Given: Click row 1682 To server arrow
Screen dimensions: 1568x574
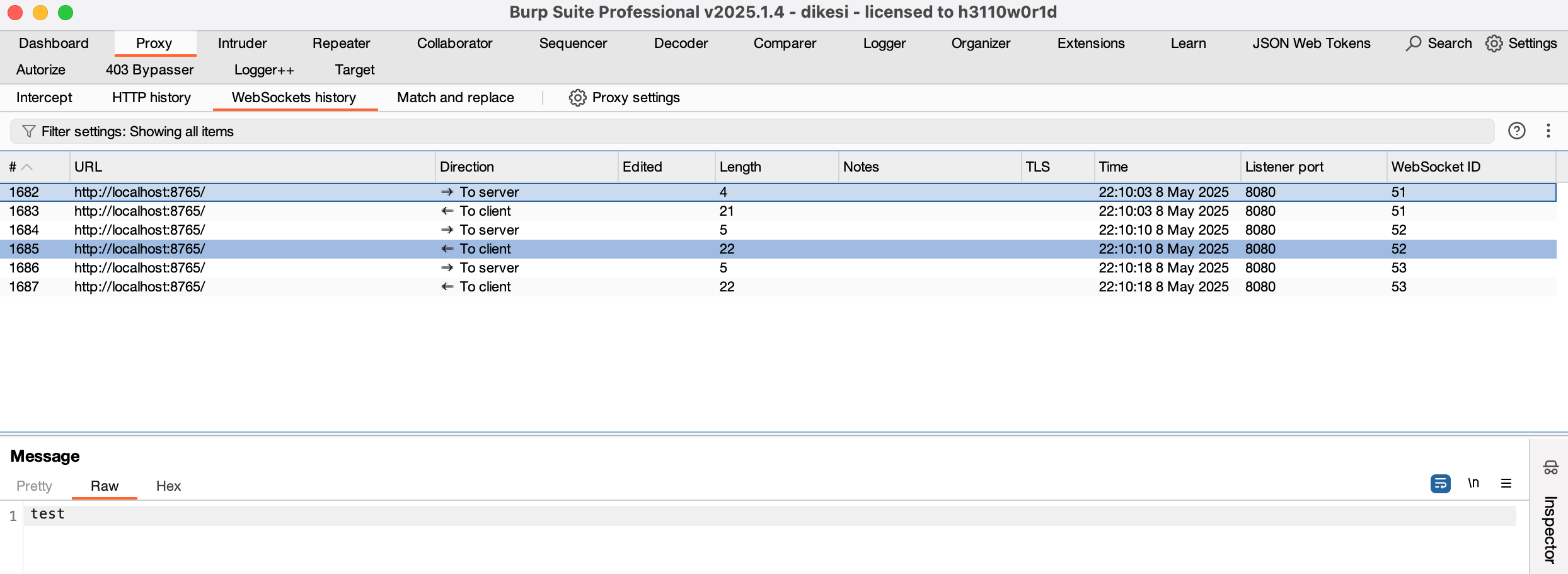Looking at the screenshot, I should pos(447,192).
